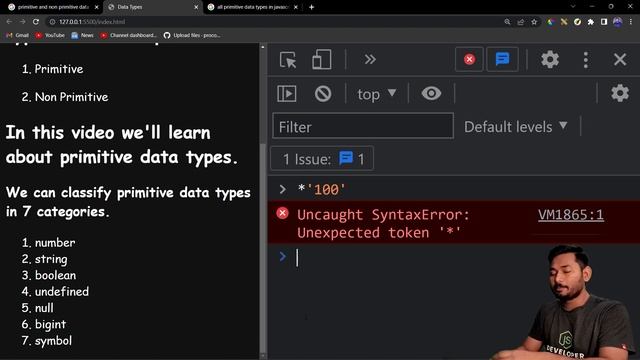This screenshot has width=640, height=360.
Task: Clear the console with the ban icon
Action: coord(323,94)
